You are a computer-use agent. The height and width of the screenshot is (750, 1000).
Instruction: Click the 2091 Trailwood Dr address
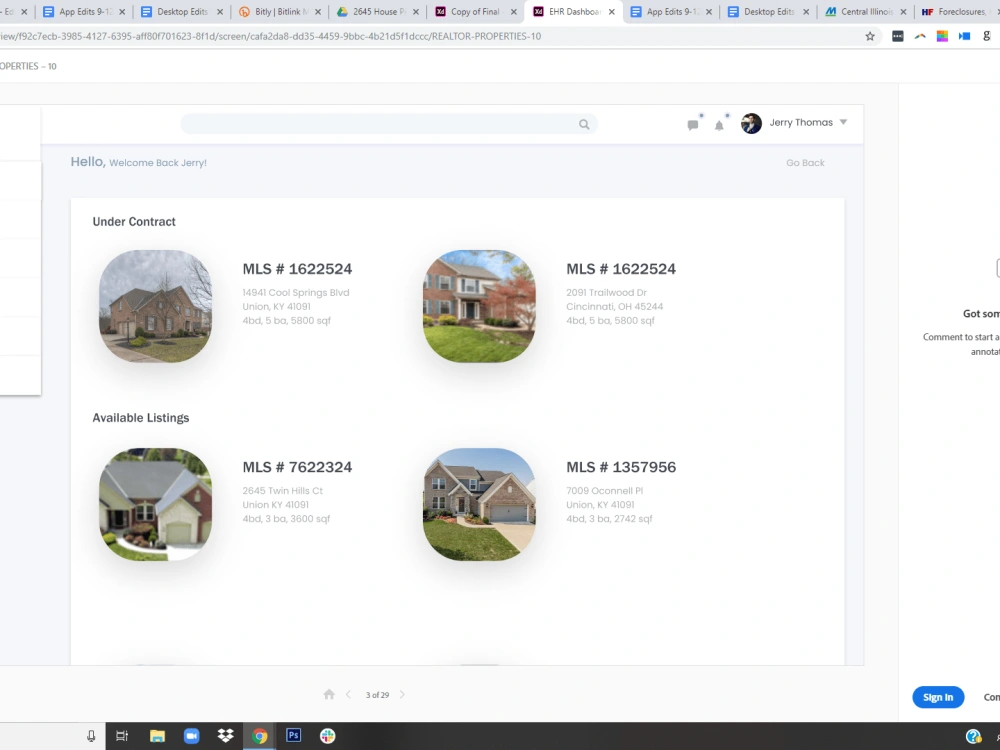point(607,293)
